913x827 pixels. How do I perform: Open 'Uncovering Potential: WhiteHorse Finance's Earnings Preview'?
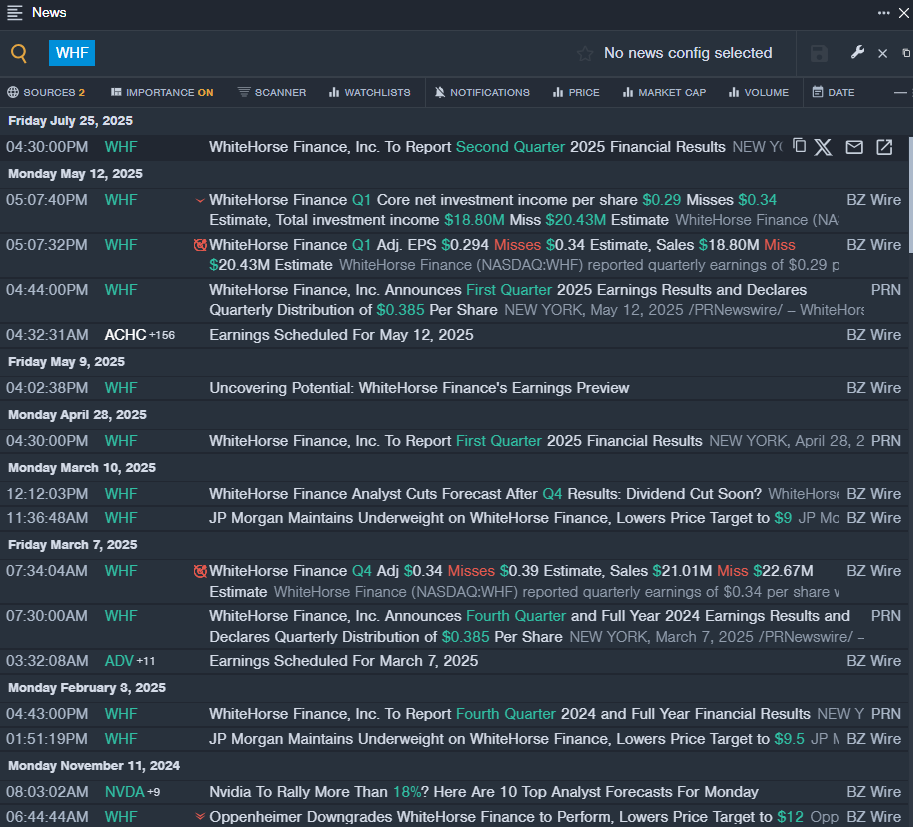[419, 388]
